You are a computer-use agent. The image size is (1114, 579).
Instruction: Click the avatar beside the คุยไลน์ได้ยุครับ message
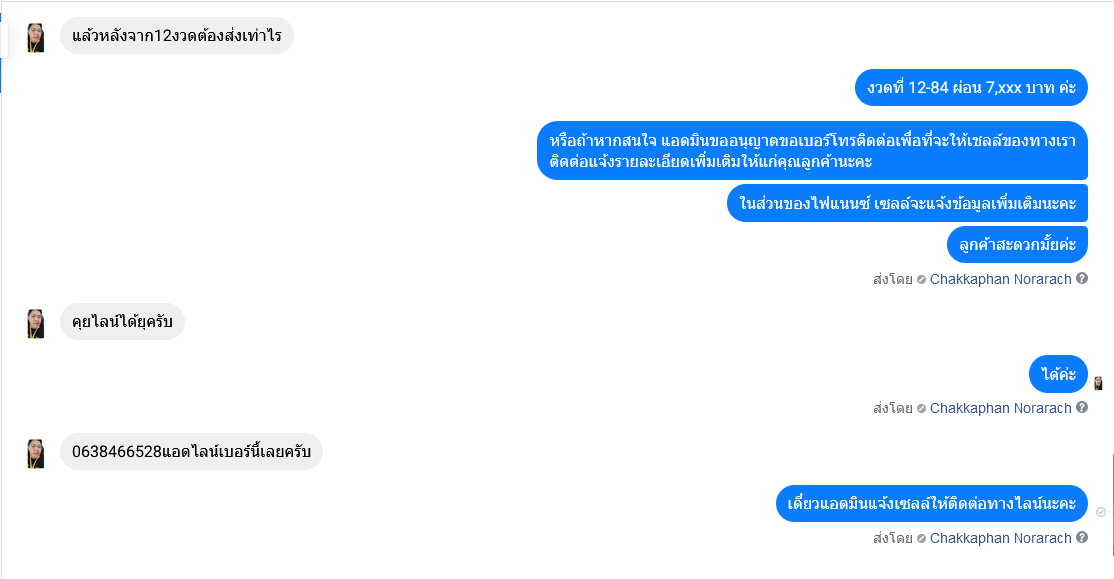pyautogui.click(x=36, y=323)
